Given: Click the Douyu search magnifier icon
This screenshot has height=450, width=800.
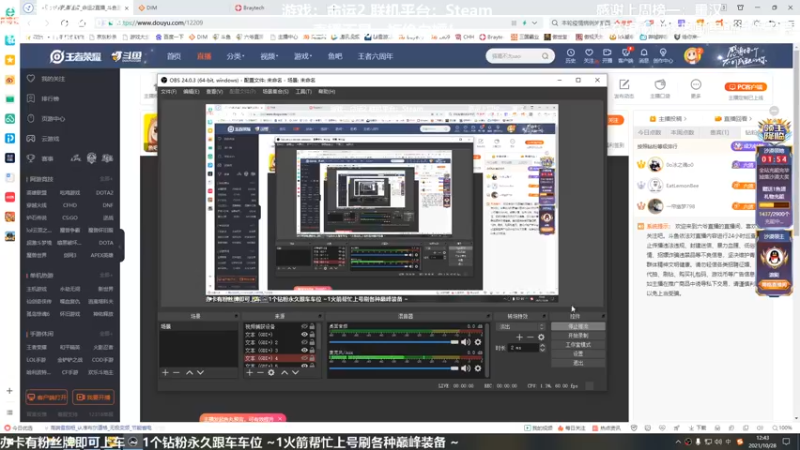Looking at the screenshot, I should click(x=545, y=56).
